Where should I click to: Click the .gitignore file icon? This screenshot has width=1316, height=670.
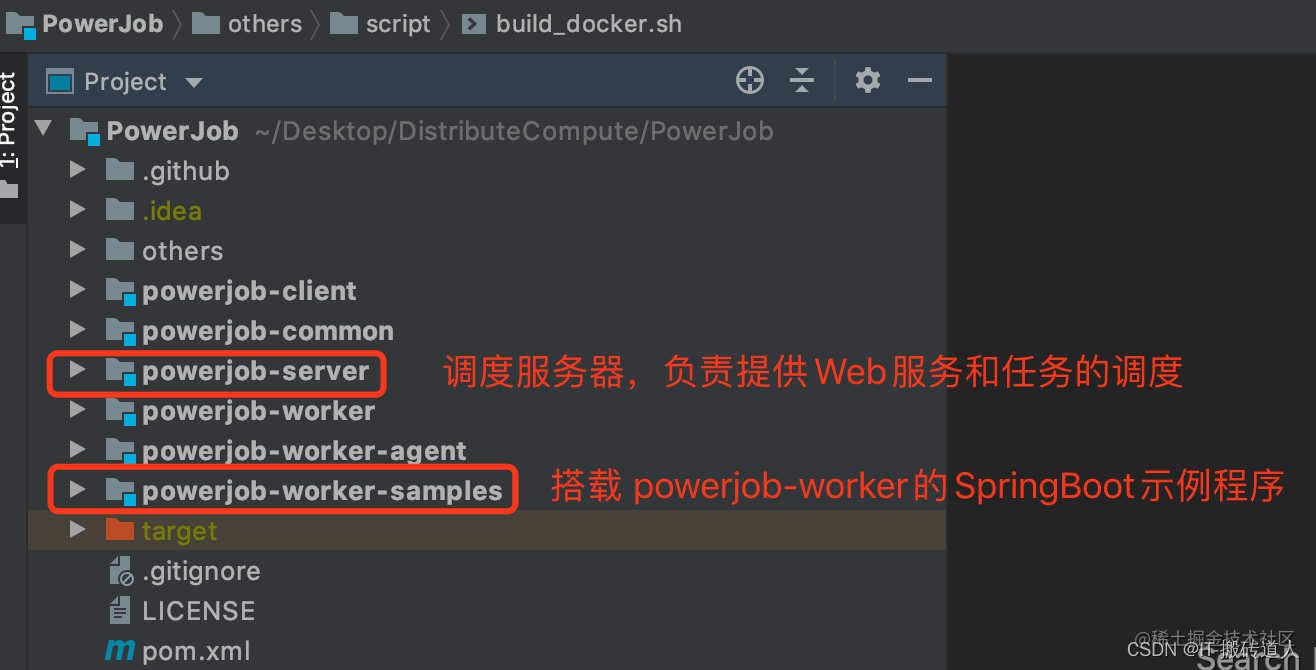[x=120, y=571]
